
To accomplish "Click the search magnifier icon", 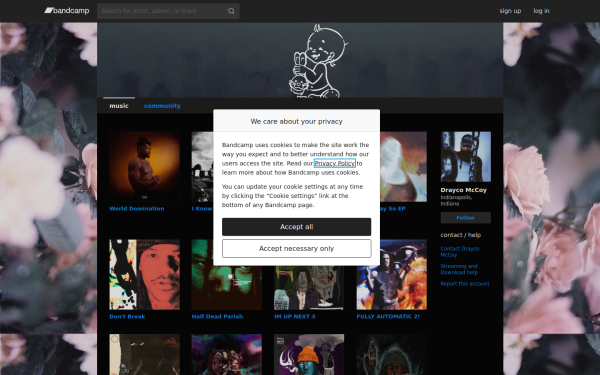I will [231, 11].
